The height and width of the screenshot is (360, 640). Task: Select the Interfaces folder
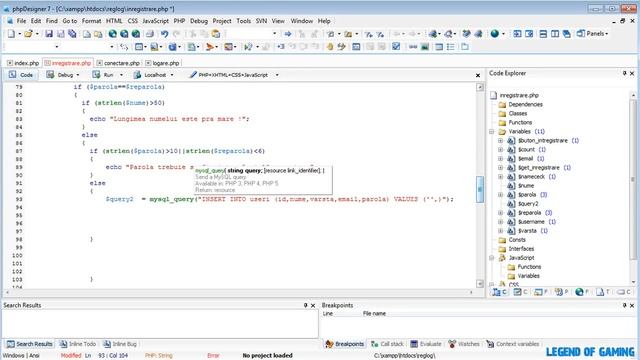(516, 249)
